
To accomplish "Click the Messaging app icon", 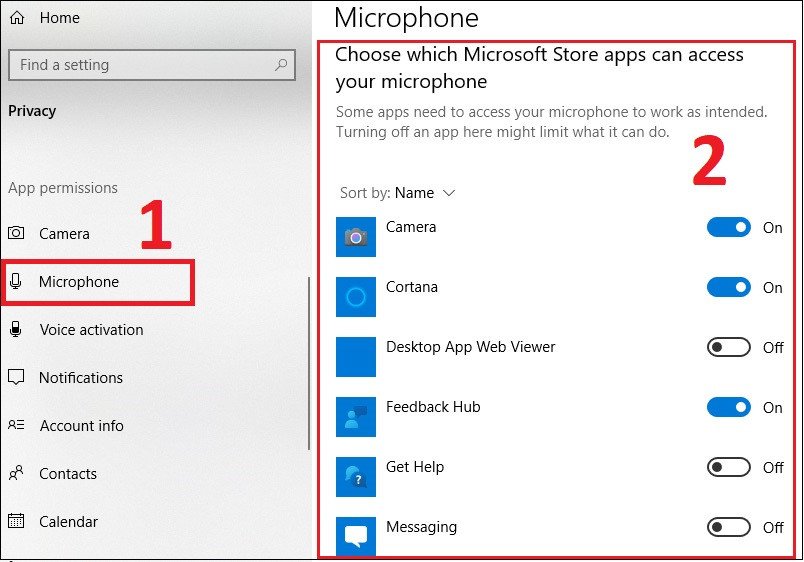I will click(x=356, y=535).
